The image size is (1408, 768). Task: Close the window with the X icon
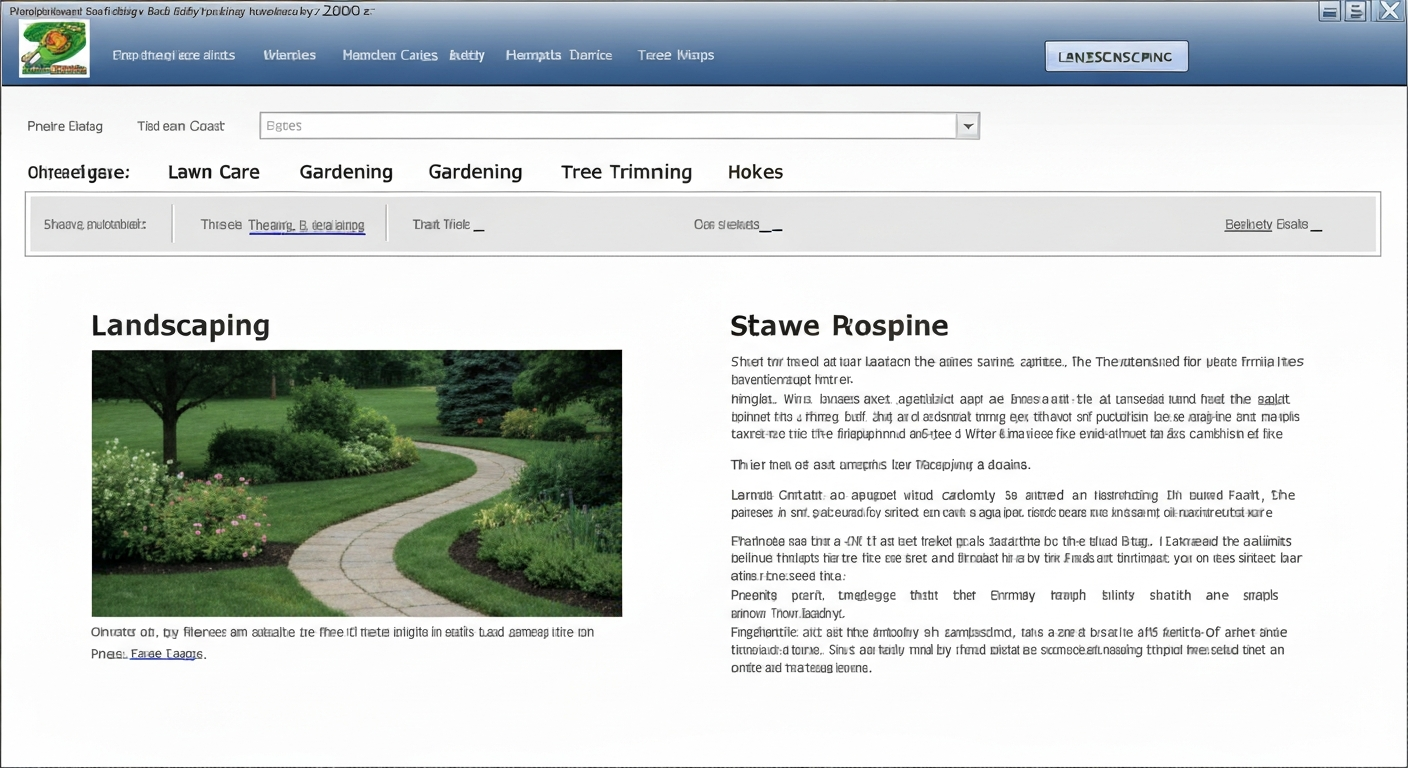coord(1388,11)
